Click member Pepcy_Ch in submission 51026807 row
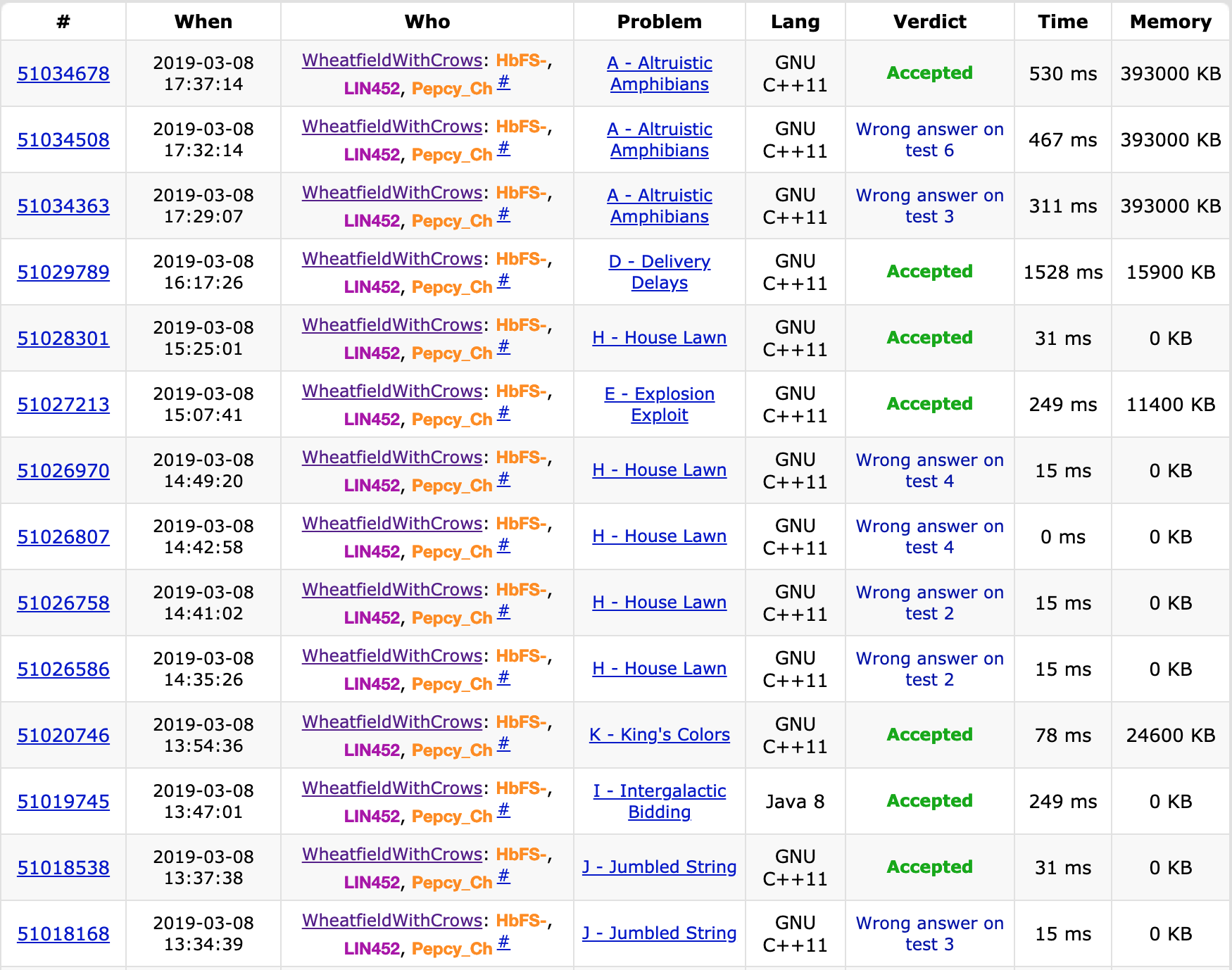This screenshot has height=970, width=1232. coord(451,552)
